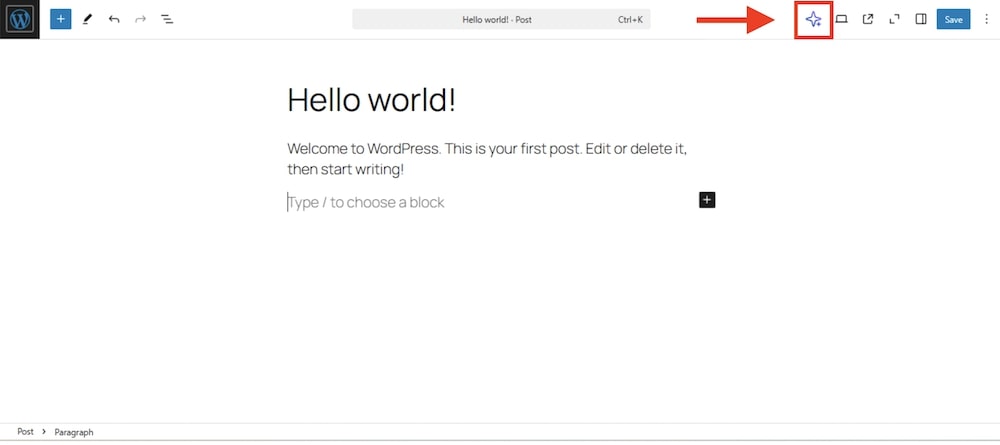Select 'Post' in the bottom breadcrumb
The image size is (1000, 445).
point(25,432)
